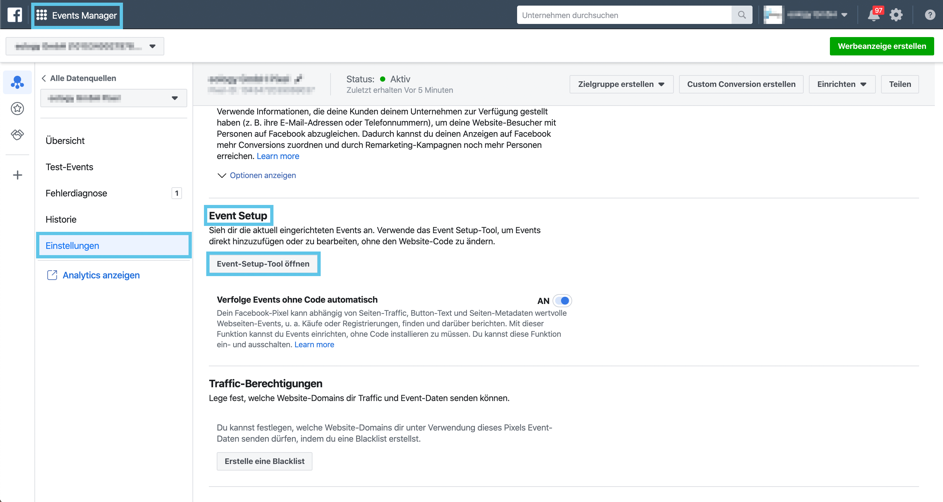Open the Test-Events tab
The image size is (943, 502).
coord(69,167)
